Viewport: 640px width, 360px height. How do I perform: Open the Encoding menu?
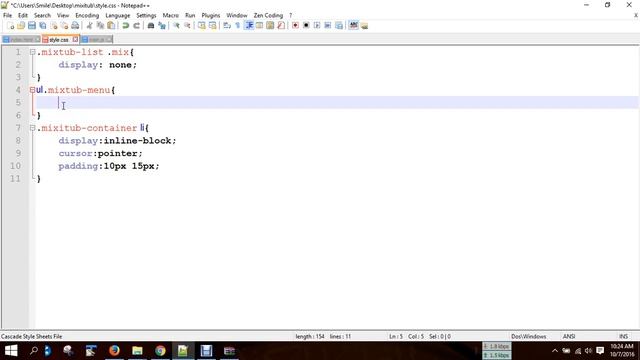pyautogui.click(x=87, y=16)
